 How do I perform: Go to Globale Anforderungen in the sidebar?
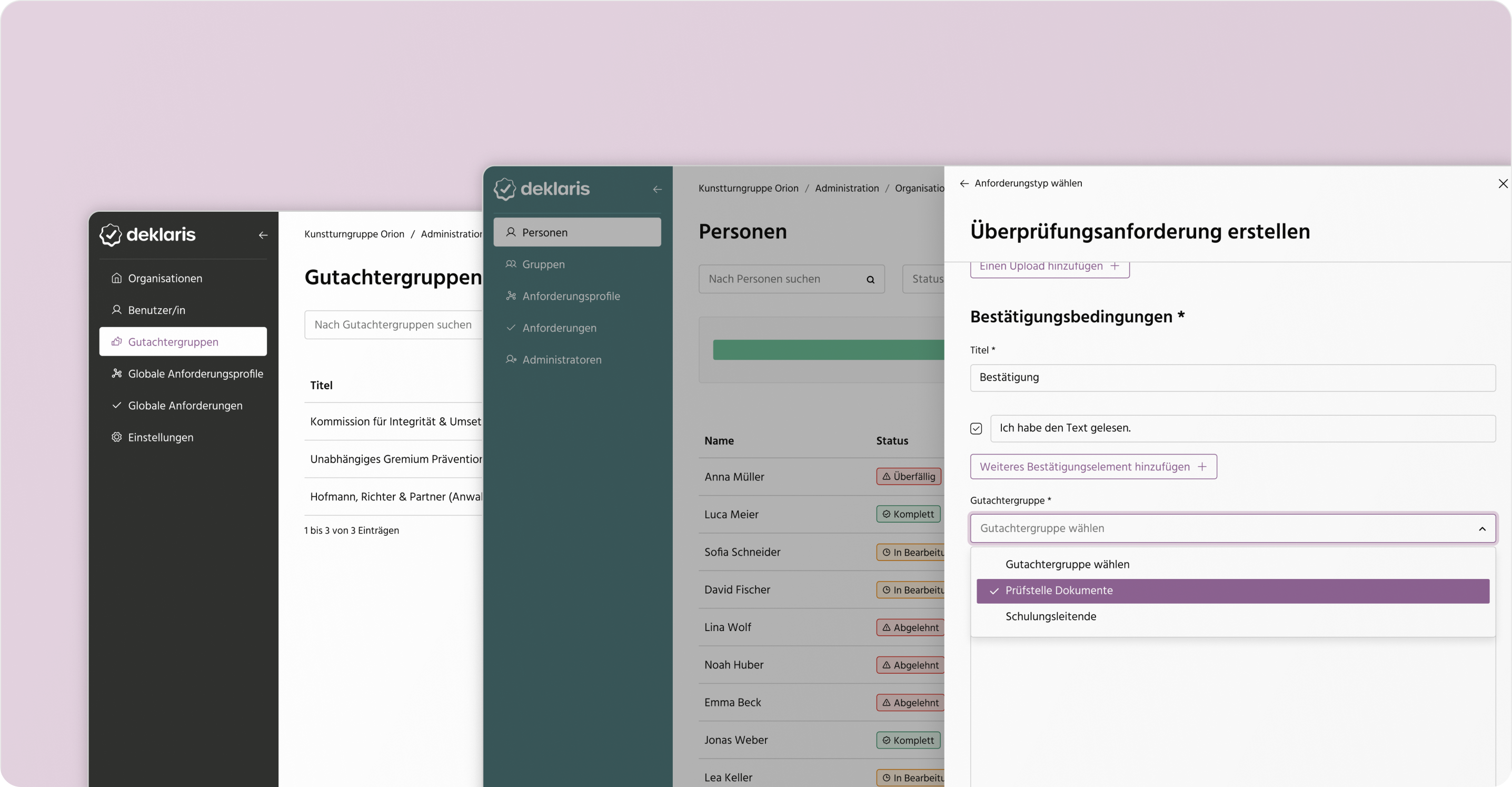pyautogui.click(x=184, y=405)
